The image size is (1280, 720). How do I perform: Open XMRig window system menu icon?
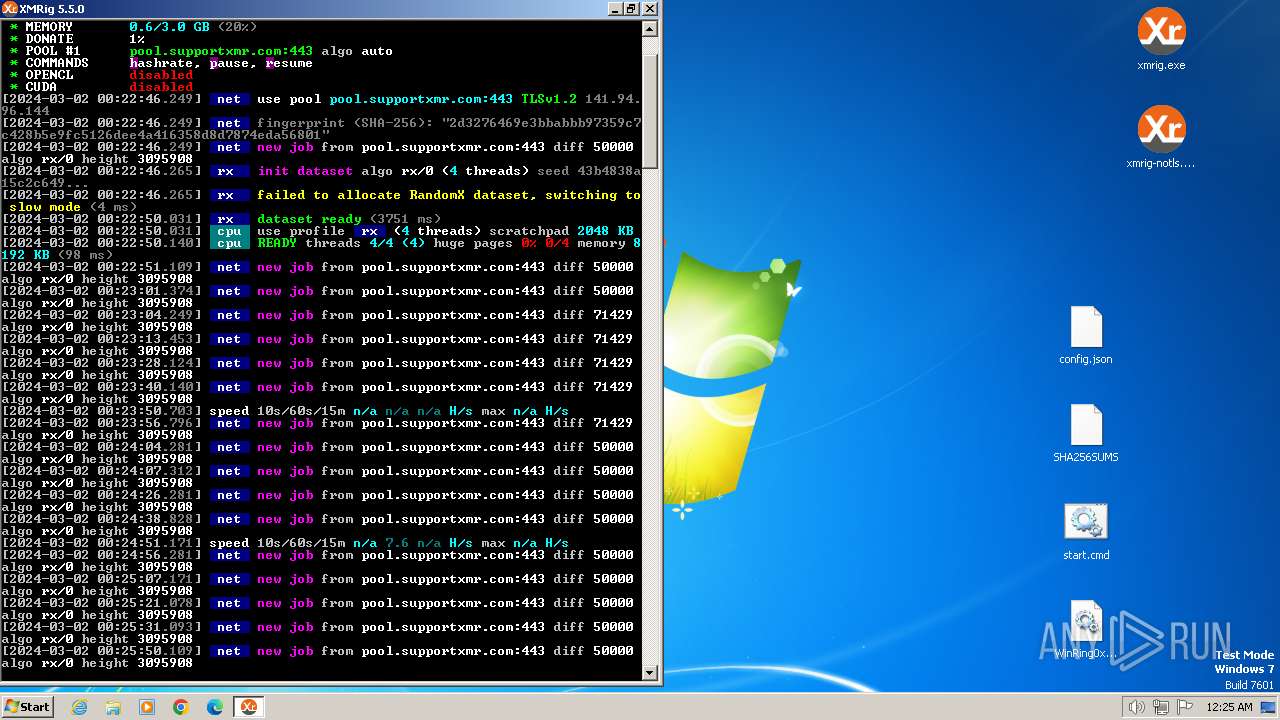click(x=9, y=9)
